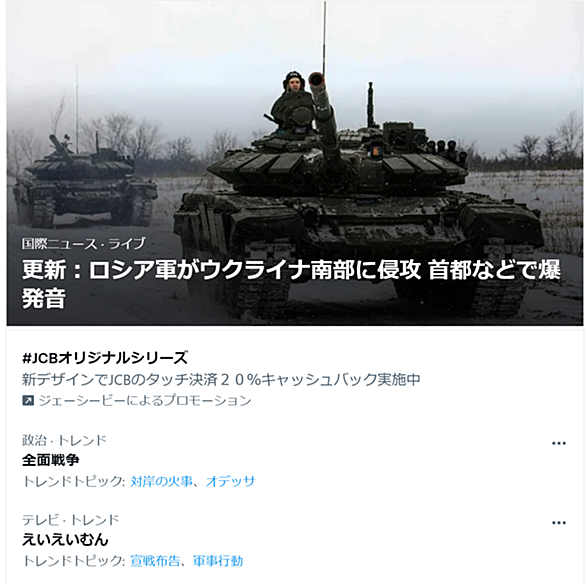Open trending topic 軍事行動
586x584 pixels.
pos(218,561)
